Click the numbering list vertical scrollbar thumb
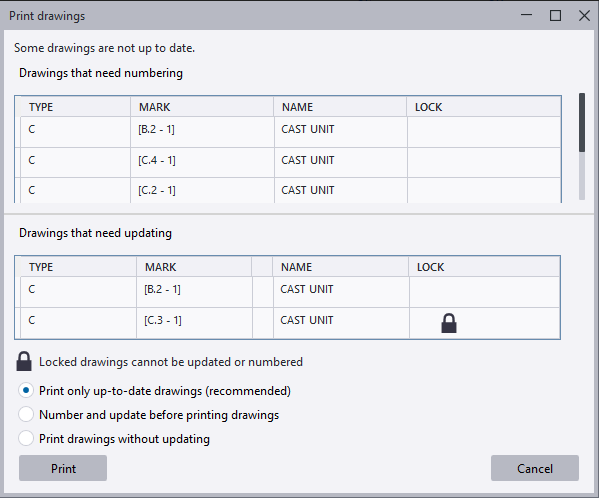This screenshot has height=498, width=599. click(582, 122)
